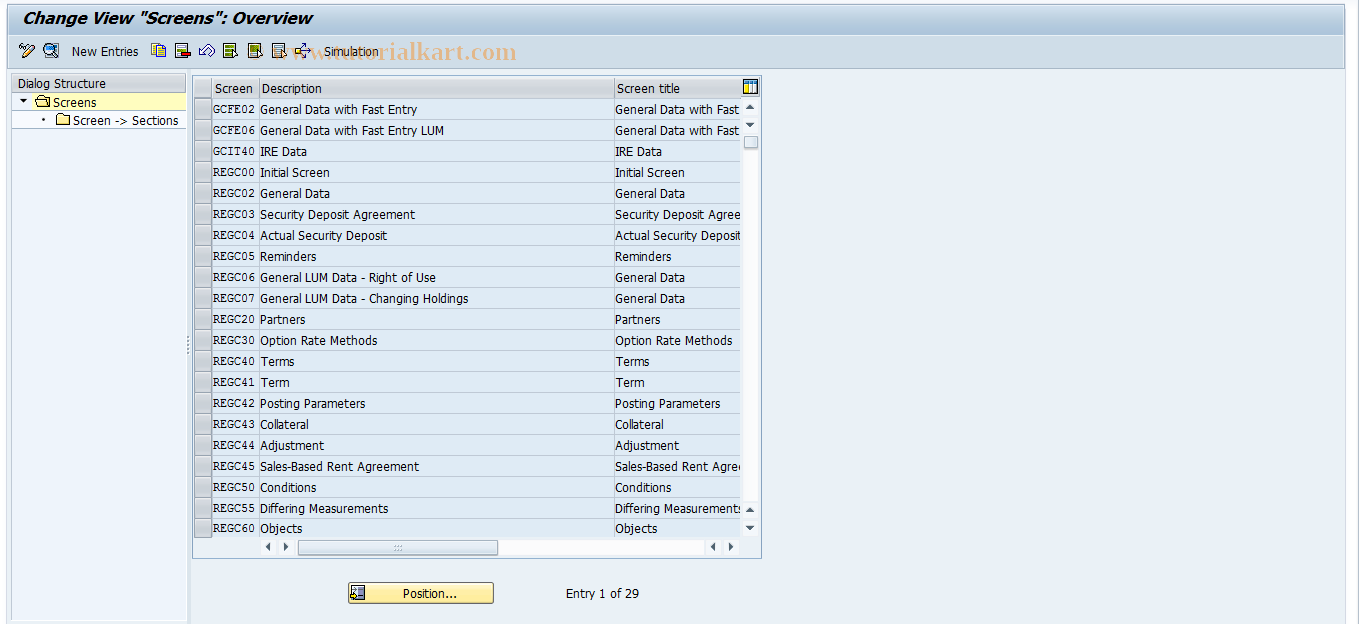Click the left horizontal scrollbar thumb
Viewport: 1359px width, 624px height.
coord(398,547)
